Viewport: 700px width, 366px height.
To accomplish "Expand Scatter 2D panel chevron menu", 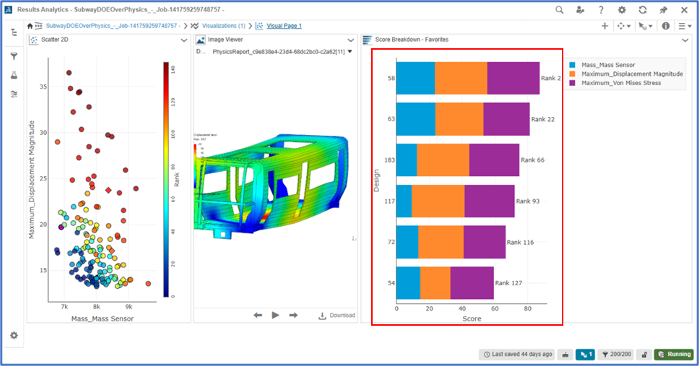I will click(183, 40).
